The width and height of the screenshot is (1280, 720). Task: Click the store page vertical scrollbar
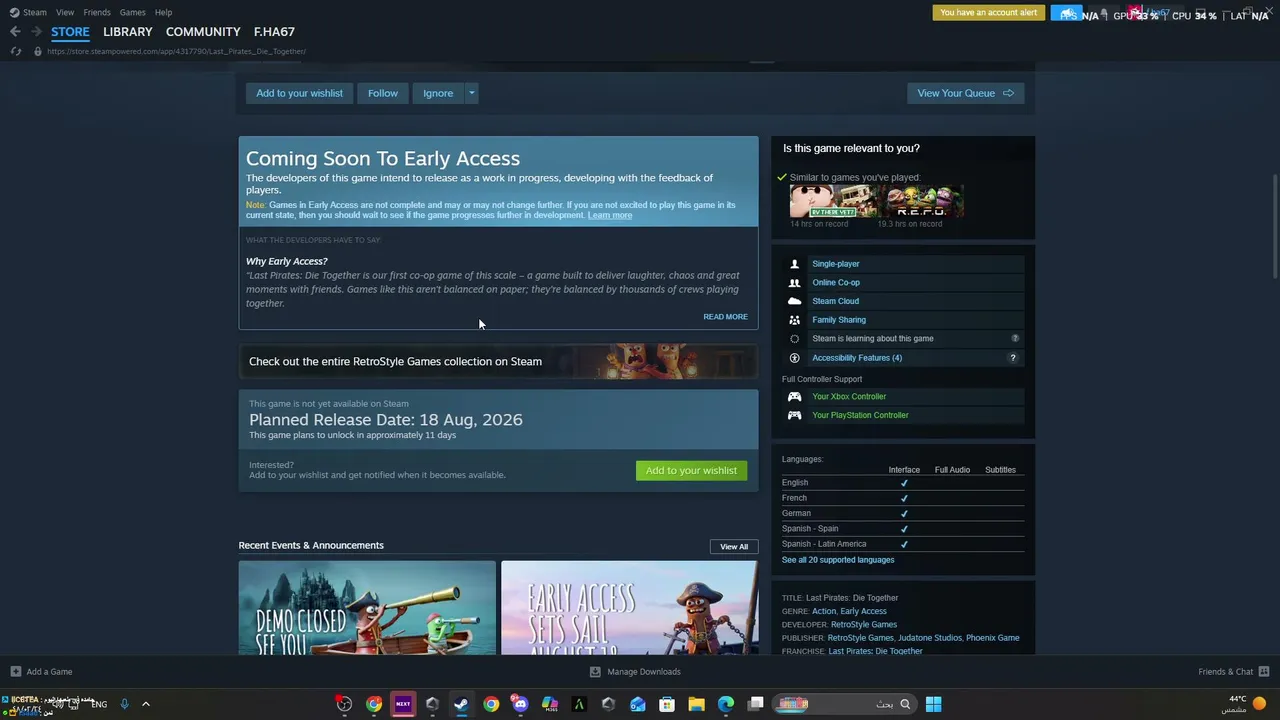(1275, 228)
